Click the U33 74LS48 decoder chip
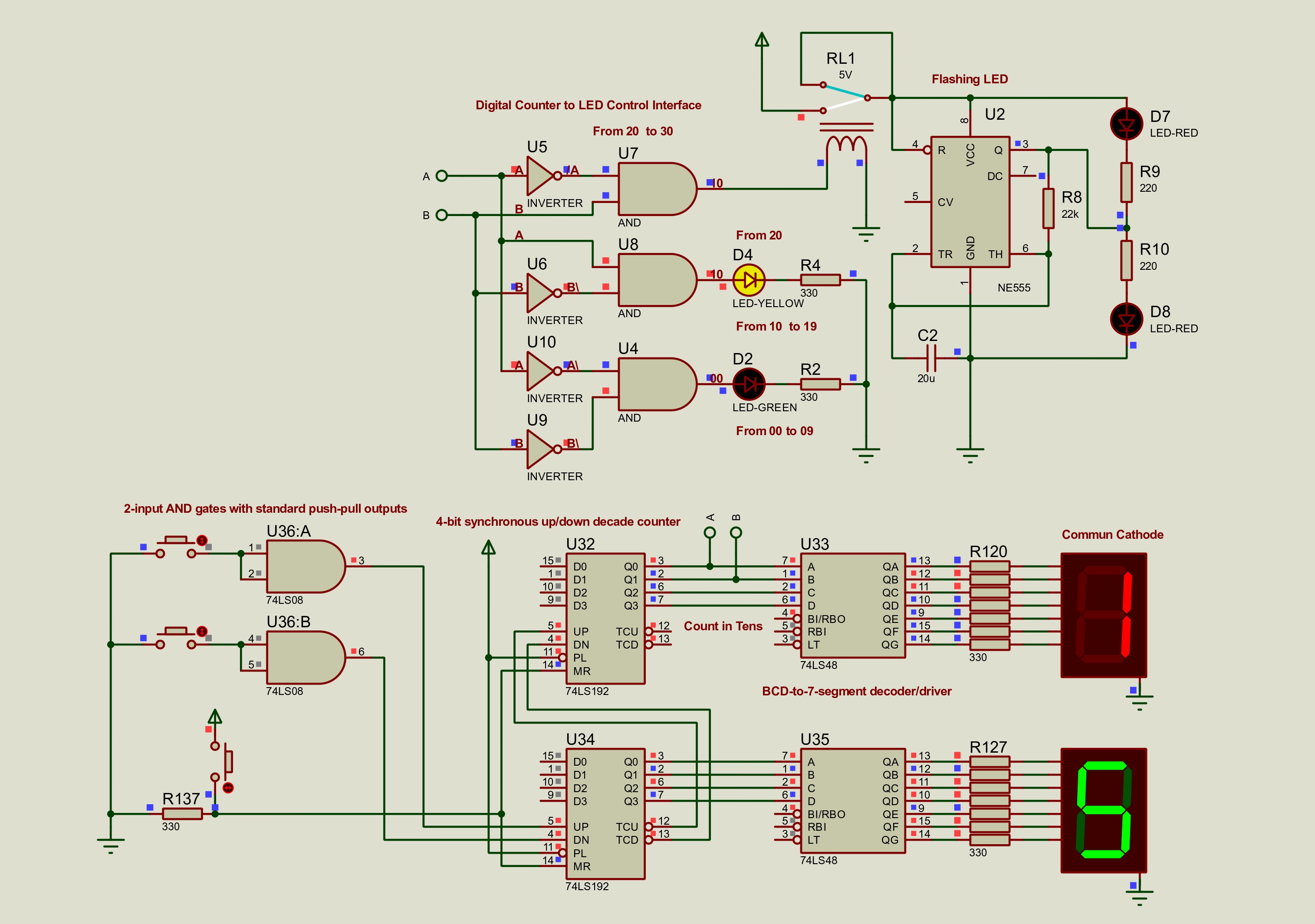The image size is (1315, 924). (x=853, y=605)
